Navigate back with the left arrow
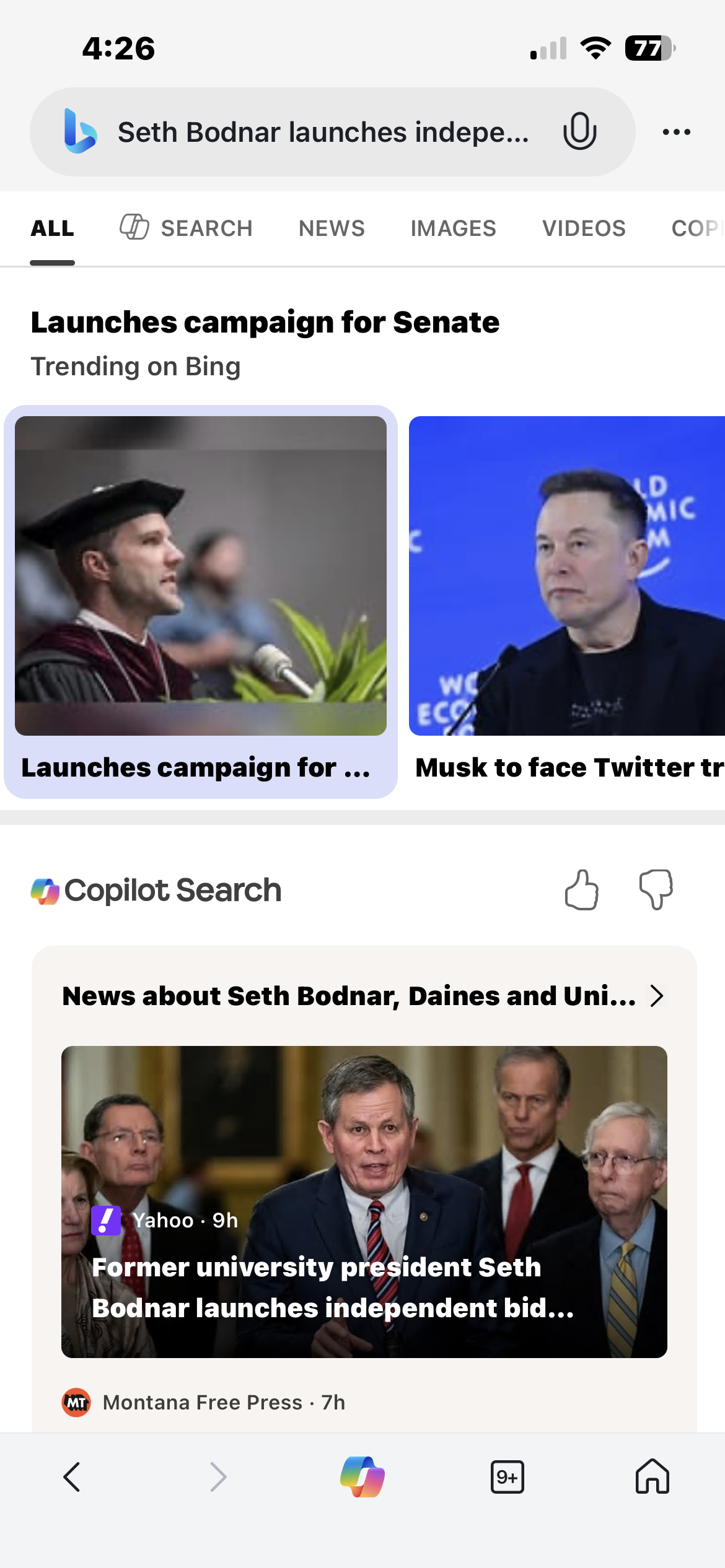This screenshot has height=1568, width=725. pos(72,1477)
